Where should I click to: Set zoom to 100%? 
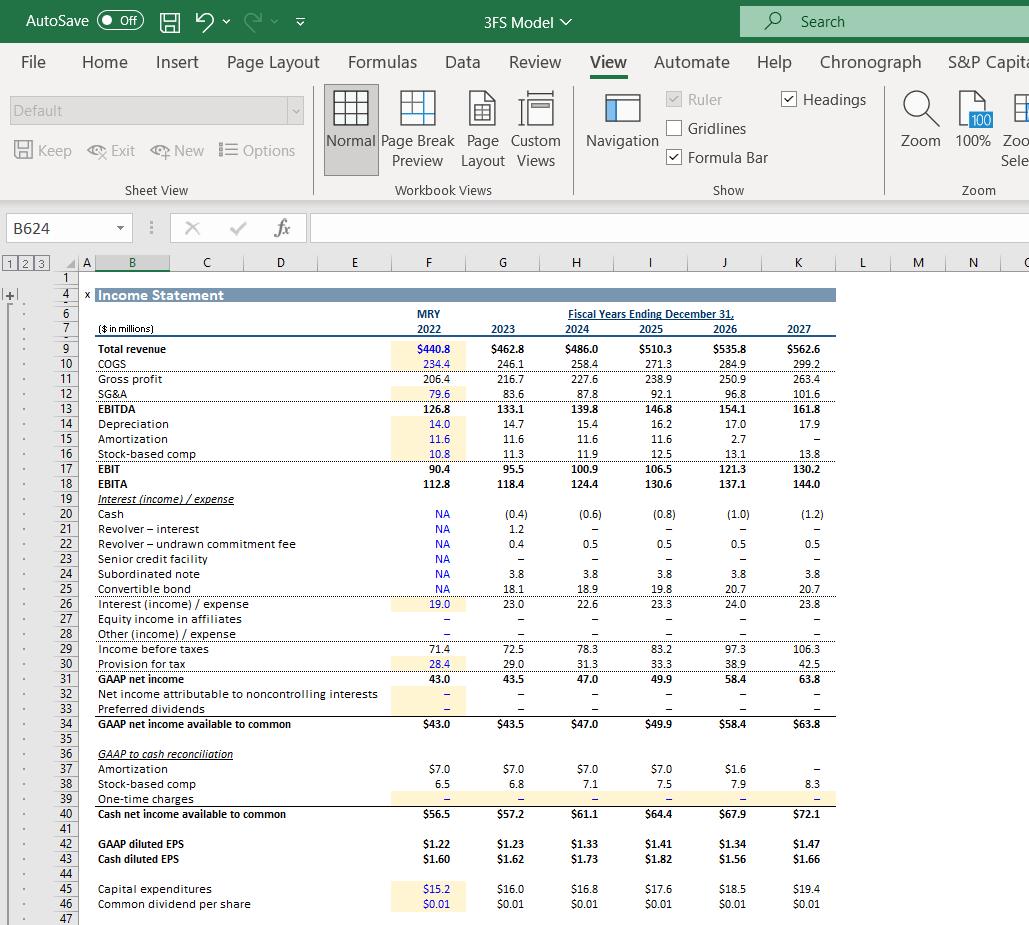point(973,120)
